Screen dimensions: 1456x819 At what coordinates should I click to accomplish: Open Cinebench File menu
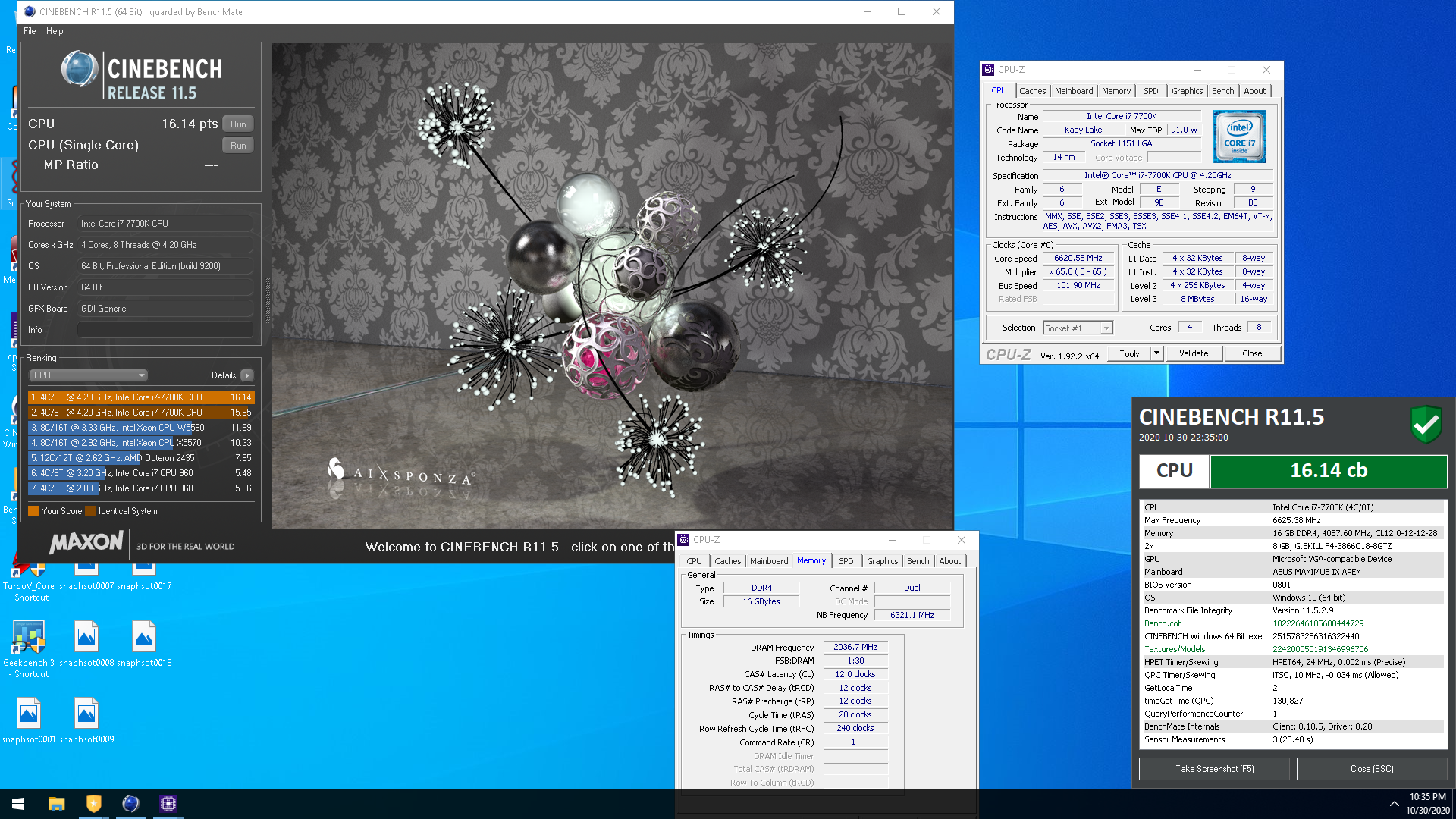point(30,31)
